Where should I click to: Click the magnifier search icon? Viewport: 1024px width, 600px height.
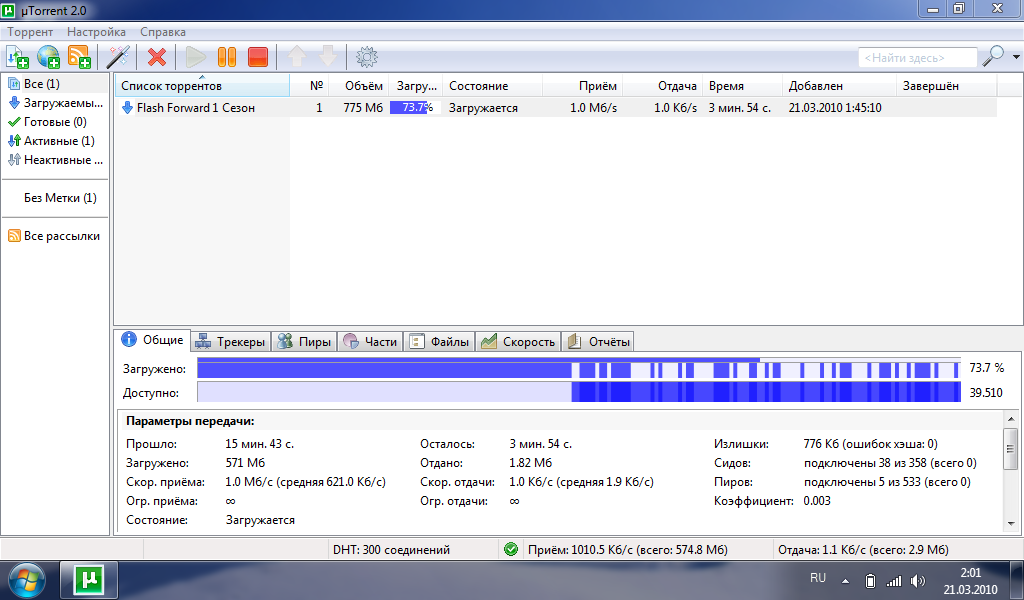point(993,57)
